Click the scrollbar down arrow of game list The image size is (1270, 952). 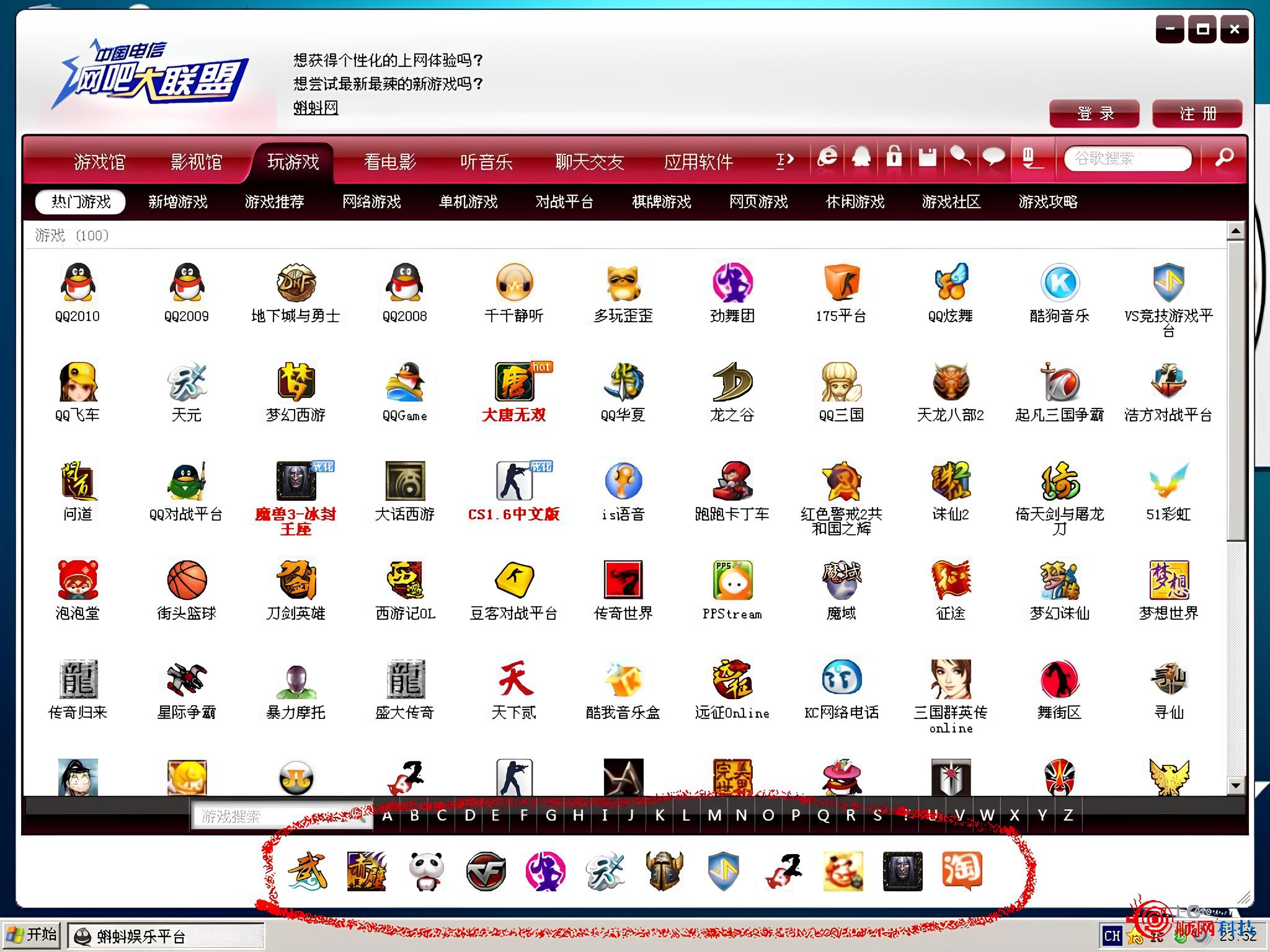click(x=1236, y=785)
